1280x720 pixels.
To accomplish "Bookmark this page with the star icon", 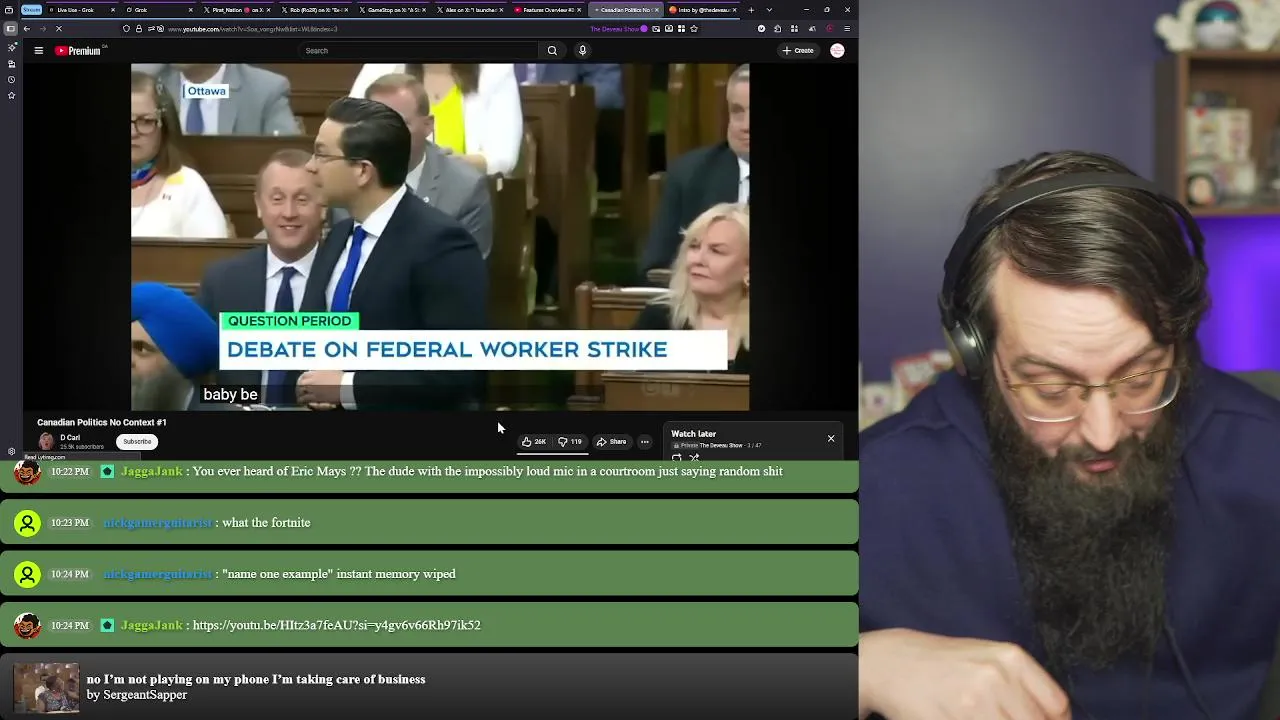I will [694, 29].
